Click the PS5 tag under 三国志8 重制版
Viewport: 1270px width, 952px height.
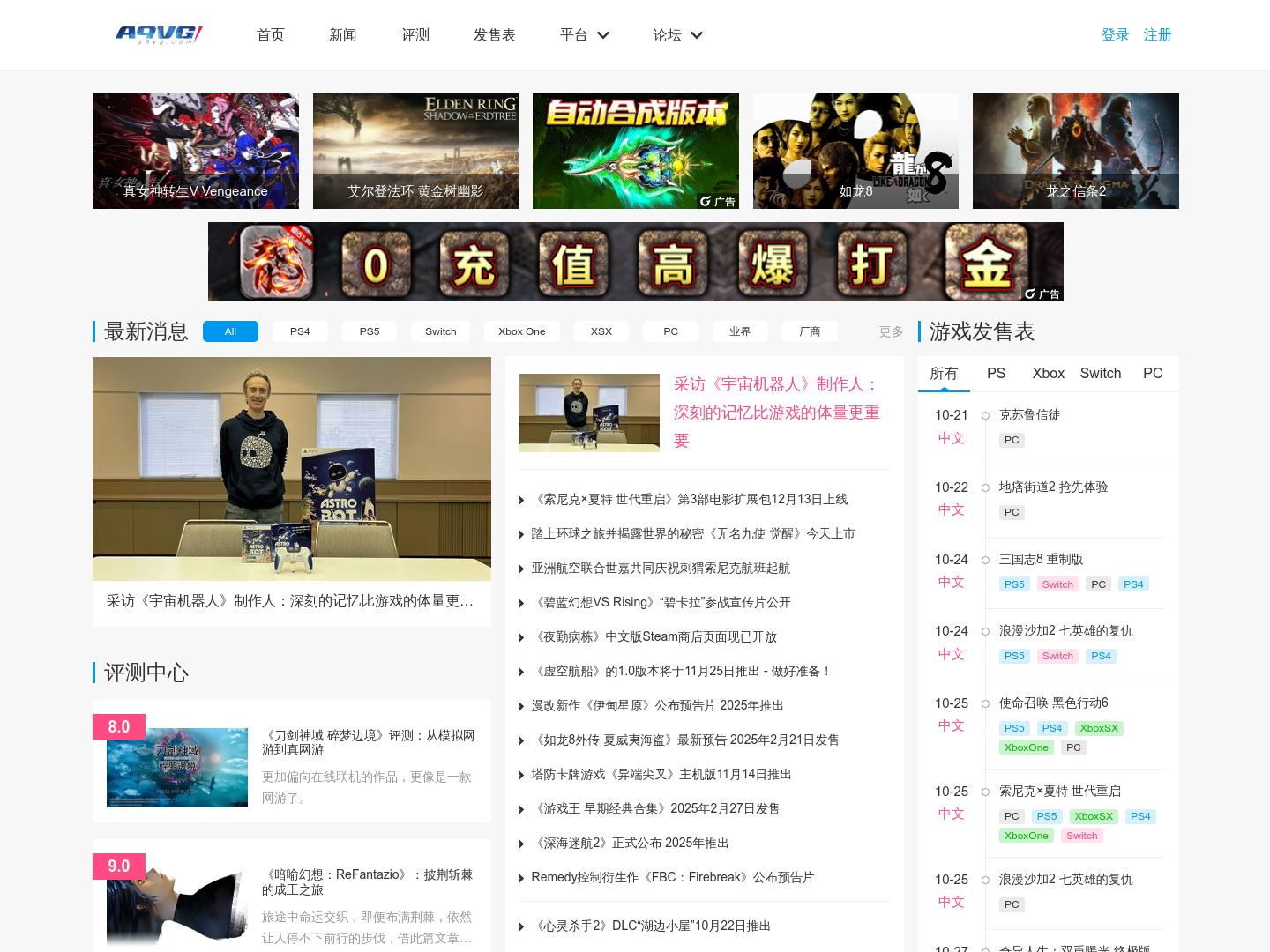click(x=1014, y=584)
